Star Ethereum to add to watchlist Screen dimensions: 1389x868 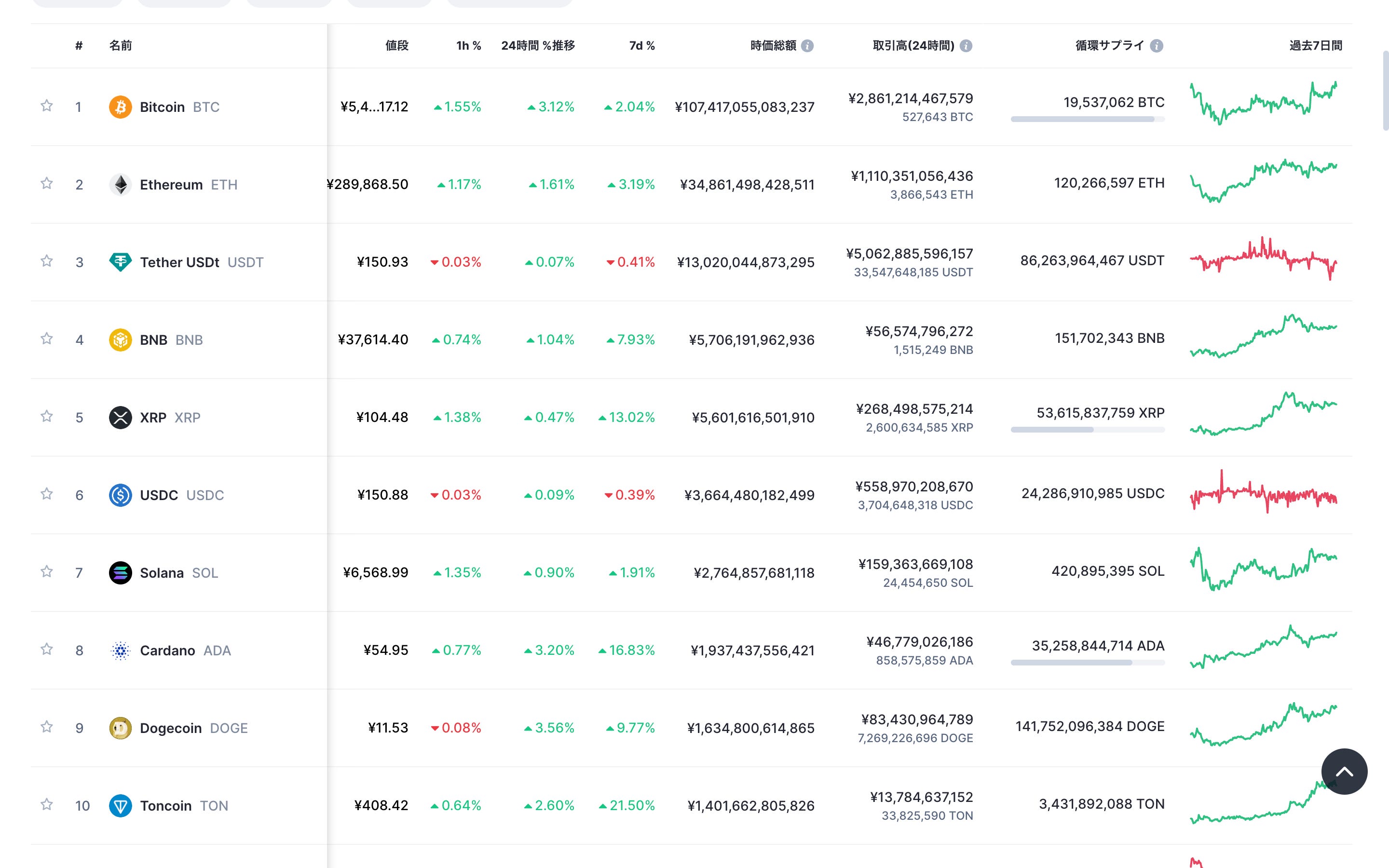pyautogui.click(x=46, y=183)
